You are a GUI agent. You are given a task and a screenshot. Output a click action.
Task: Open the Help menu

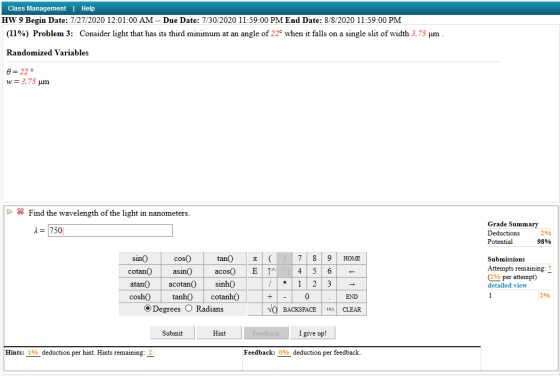coord(88,8)
